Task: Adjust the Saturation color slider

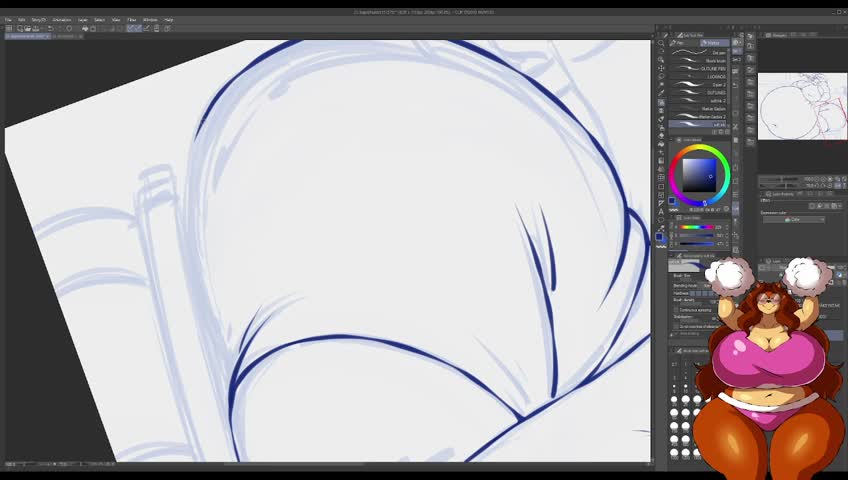Action: pyautogui.click(x=697, y=236)
